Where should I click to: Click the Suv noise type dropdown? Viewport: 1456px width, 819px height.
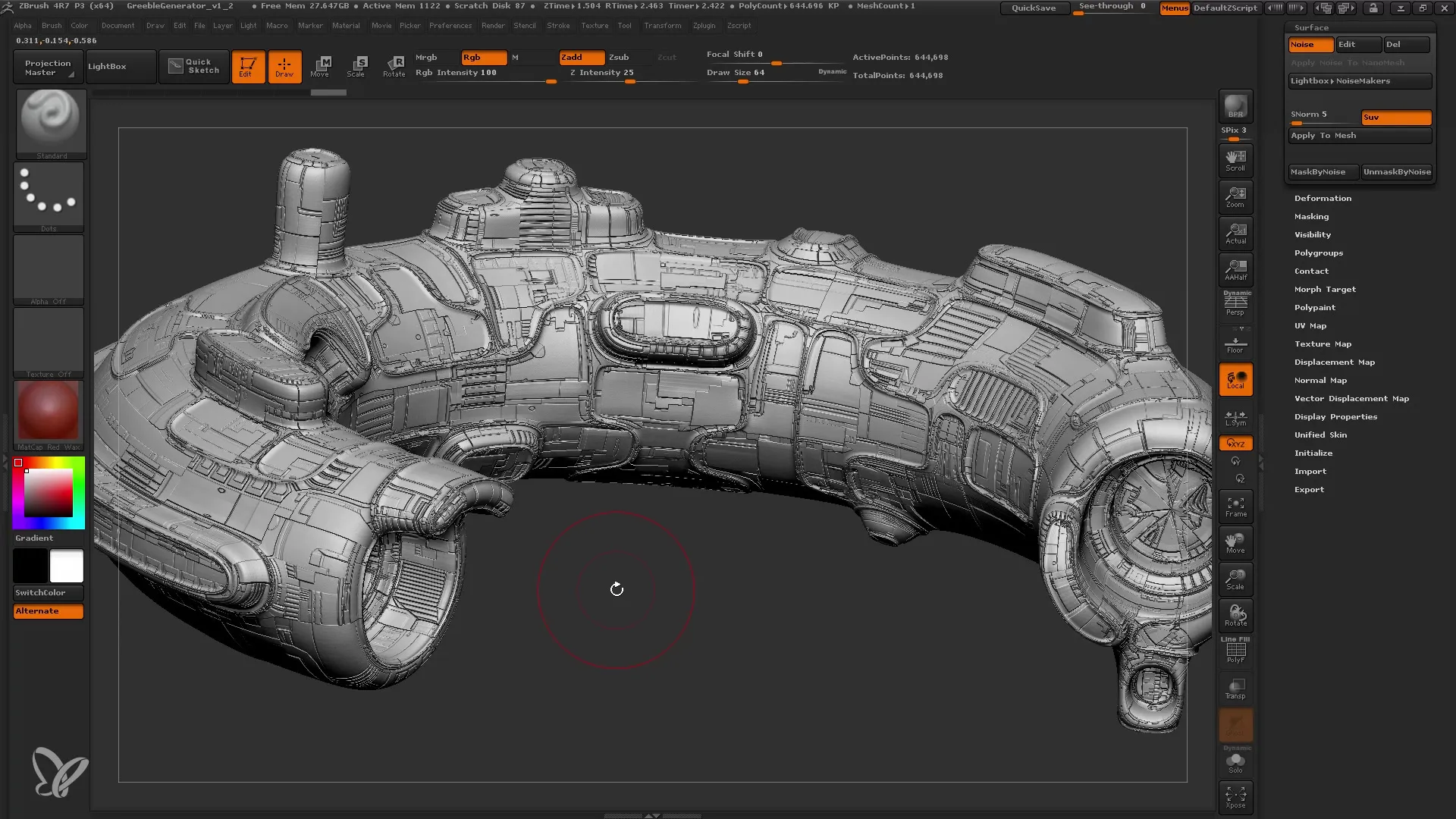tap(1395, 117)
